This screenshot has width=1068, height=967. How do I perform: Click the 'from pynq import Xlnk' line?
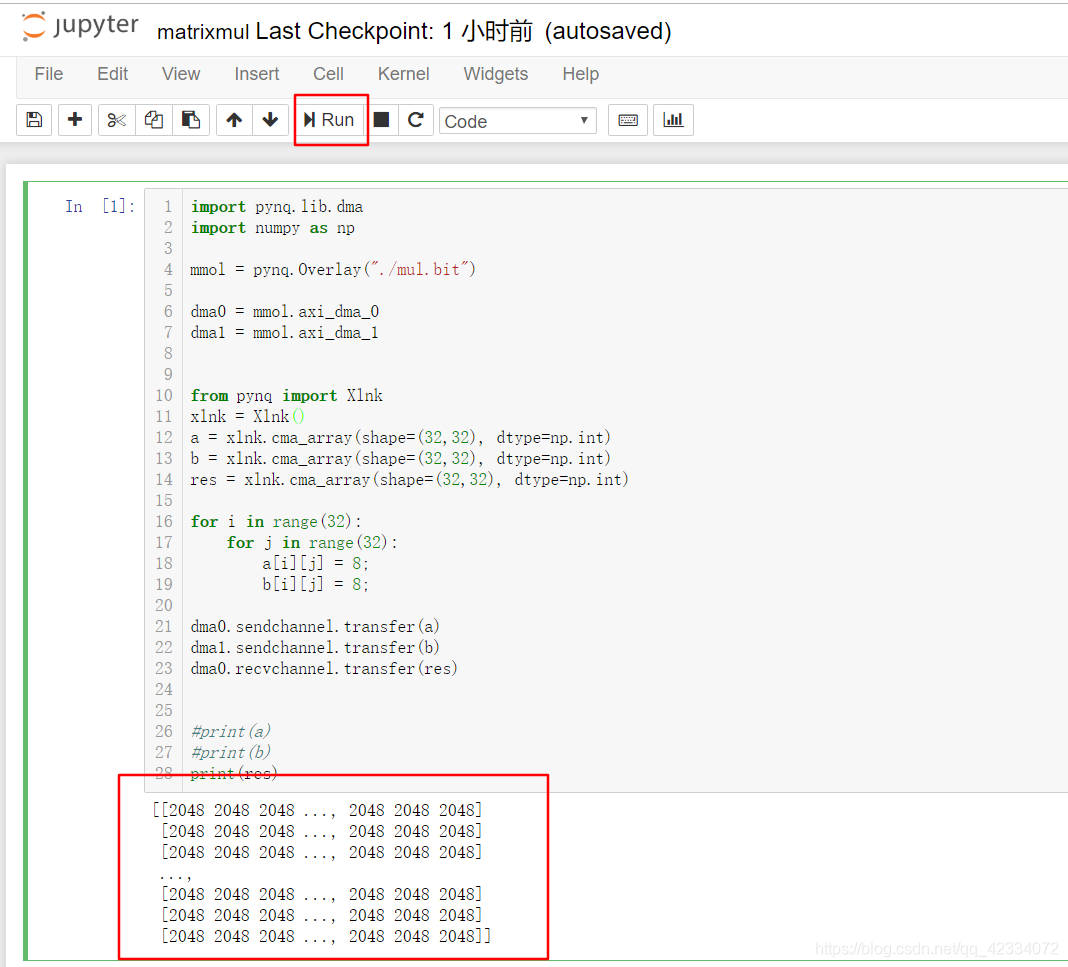(x=287, y=396)
